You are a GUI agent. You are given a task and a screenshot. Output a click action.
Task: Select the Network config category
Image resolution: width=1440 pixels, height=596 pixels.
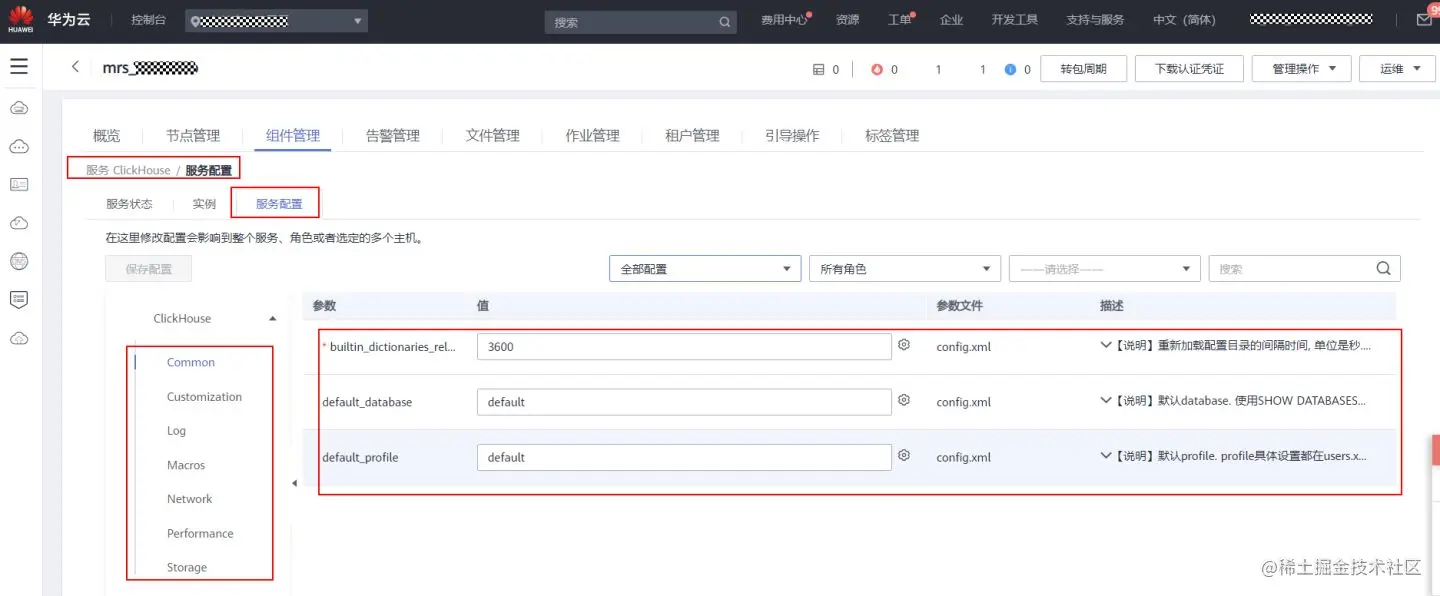pyautogui.click(x=189, y=498)
